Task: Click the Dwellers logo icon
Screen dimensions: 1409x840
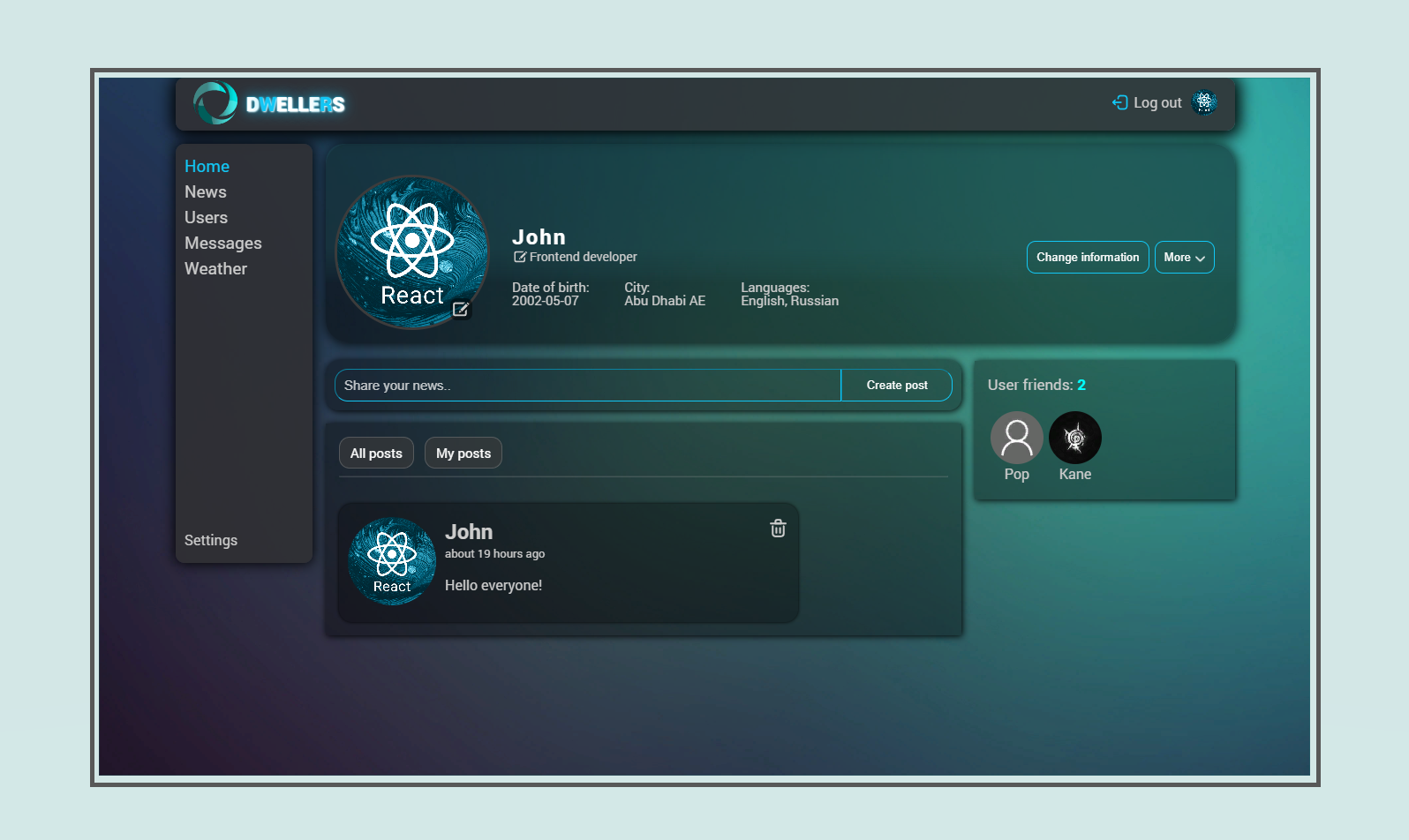Action: [215, 103]
